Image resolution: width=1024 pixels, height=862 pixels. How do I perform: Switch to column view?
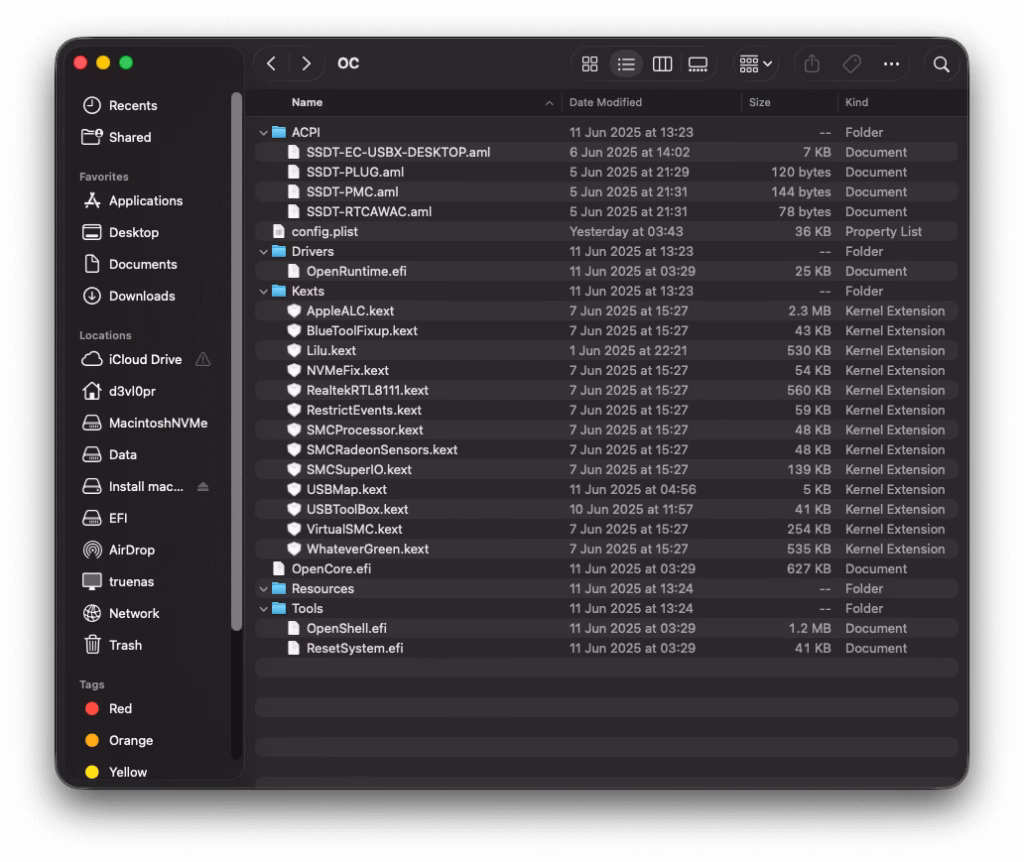[662, 64]
